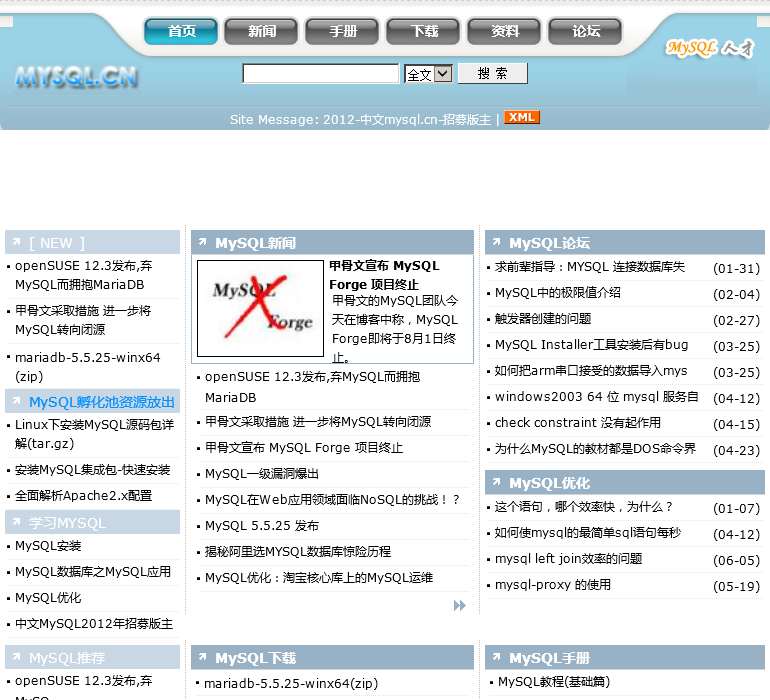
Task: Go to the 首页 navigation tab
Action: pyautogui.click(x=181, y=31)
